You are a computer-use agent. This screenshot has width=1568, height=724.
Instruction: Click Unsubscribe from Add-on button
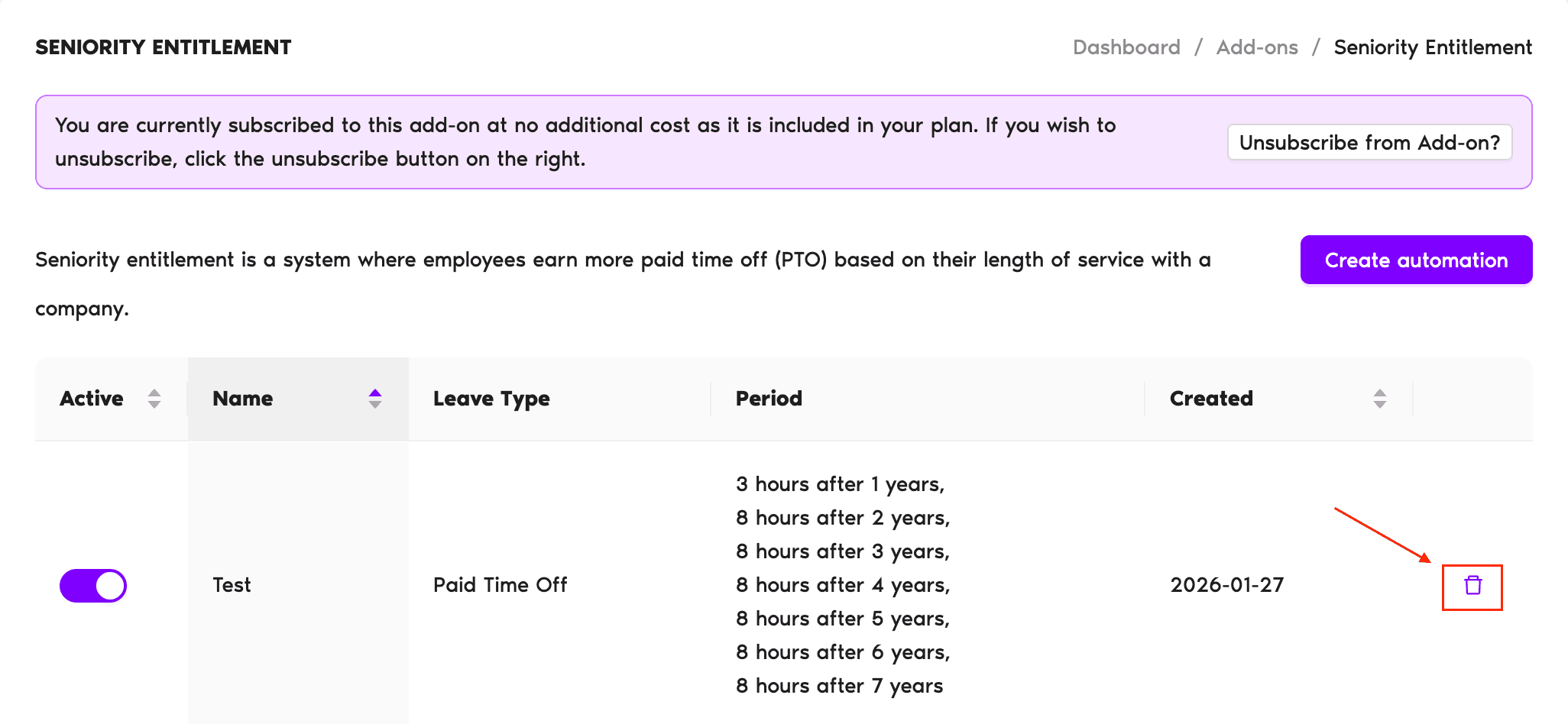[x=1369, y=143]
